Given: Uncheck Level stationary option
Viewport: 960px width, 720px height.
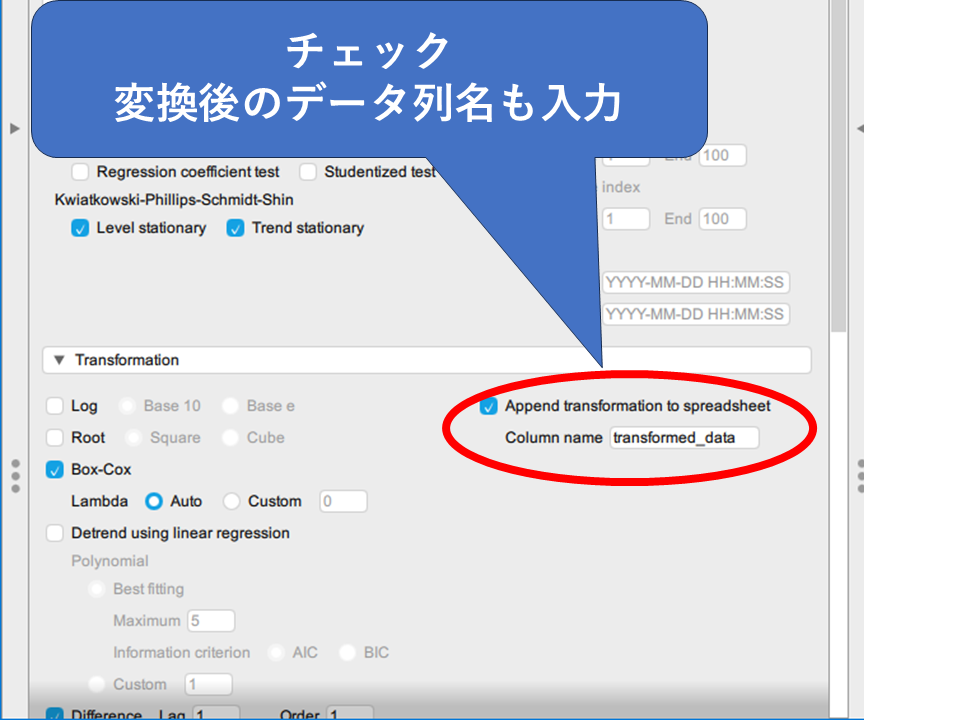Looking at the screenshot, I should 80,228.
